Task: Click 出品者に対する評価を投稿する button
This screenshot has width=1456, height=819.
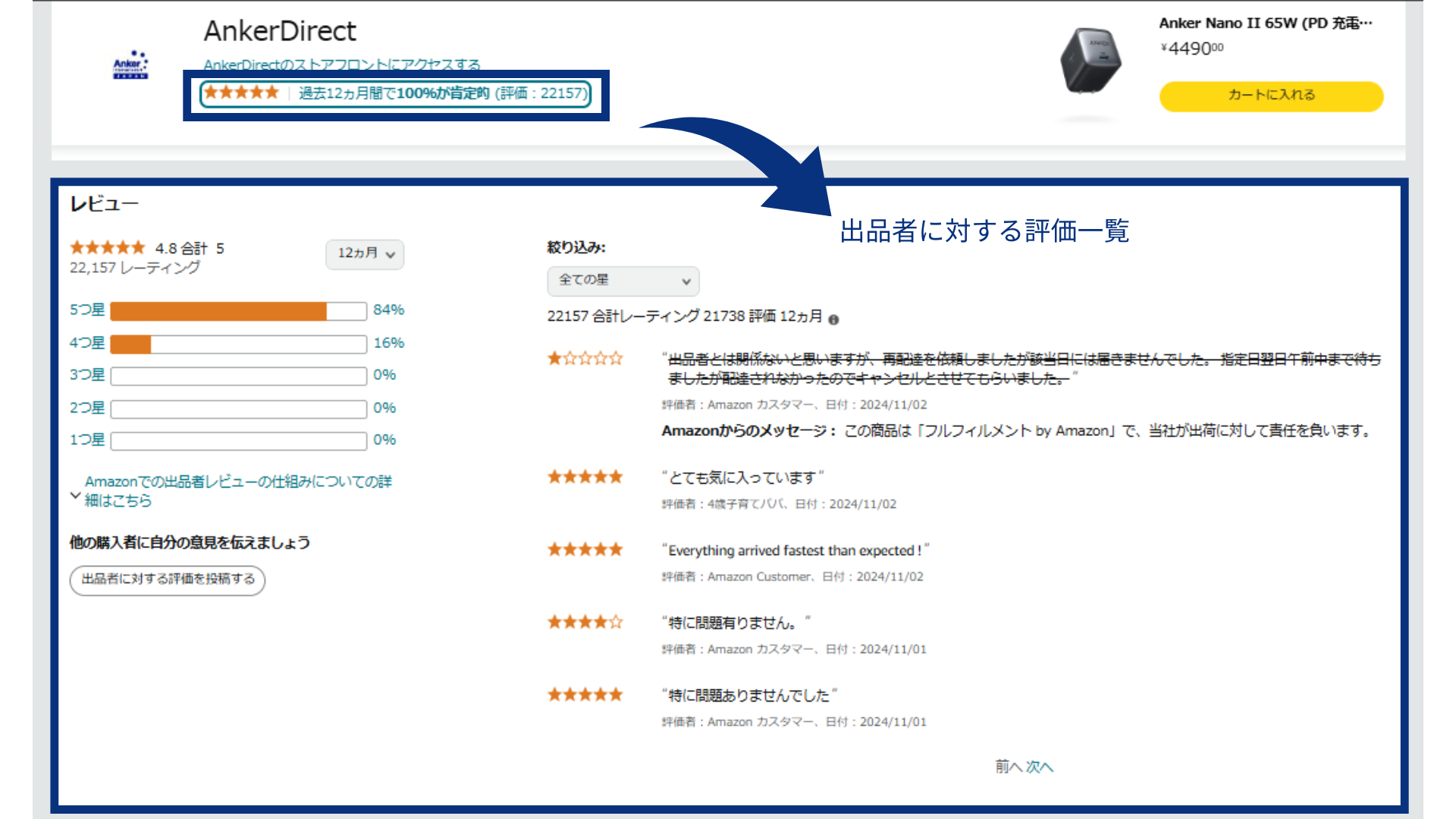Action: (168, 580)
